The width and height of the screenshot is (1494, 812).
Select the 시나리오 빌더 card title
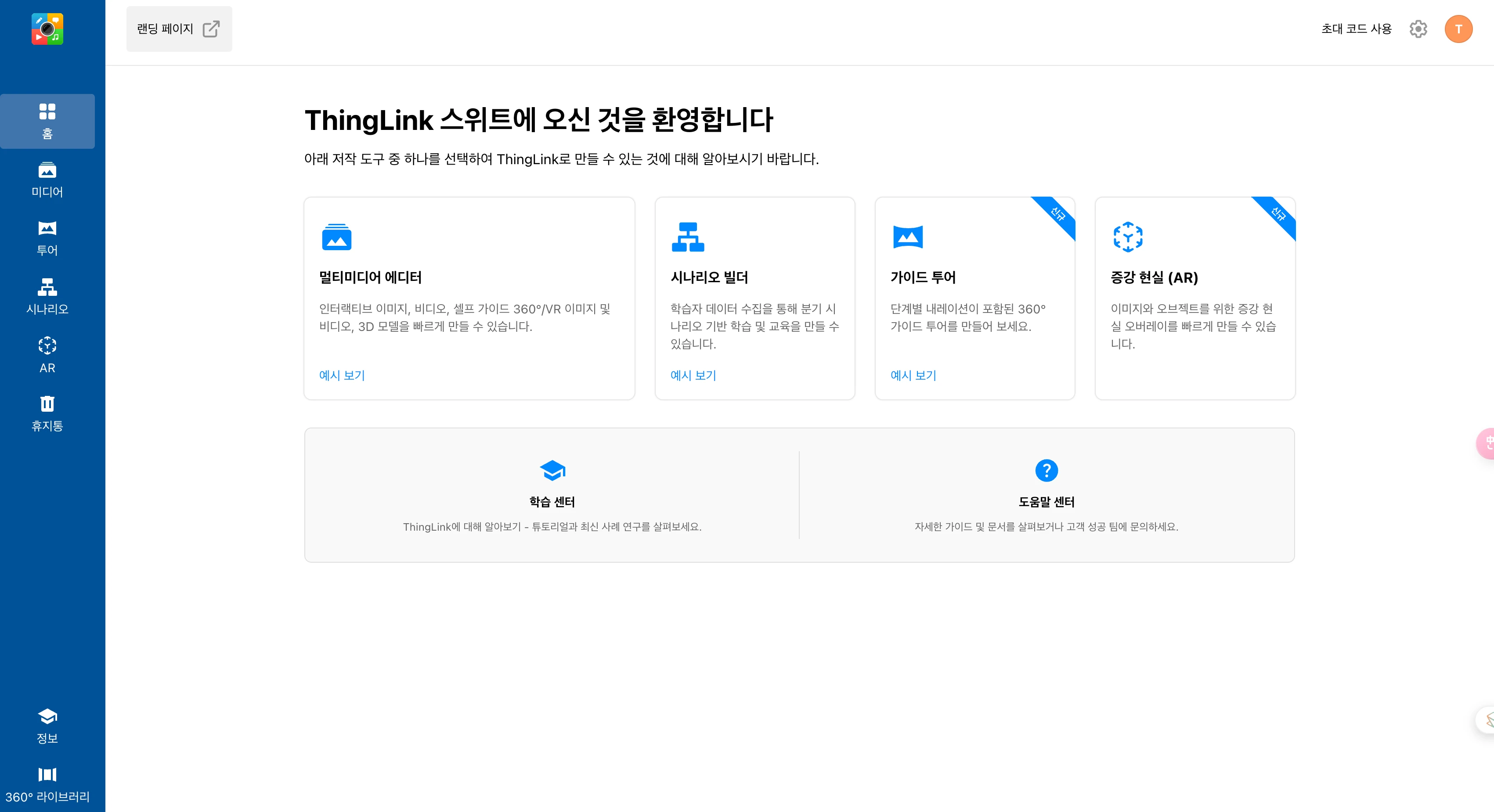tap(709, 277)
